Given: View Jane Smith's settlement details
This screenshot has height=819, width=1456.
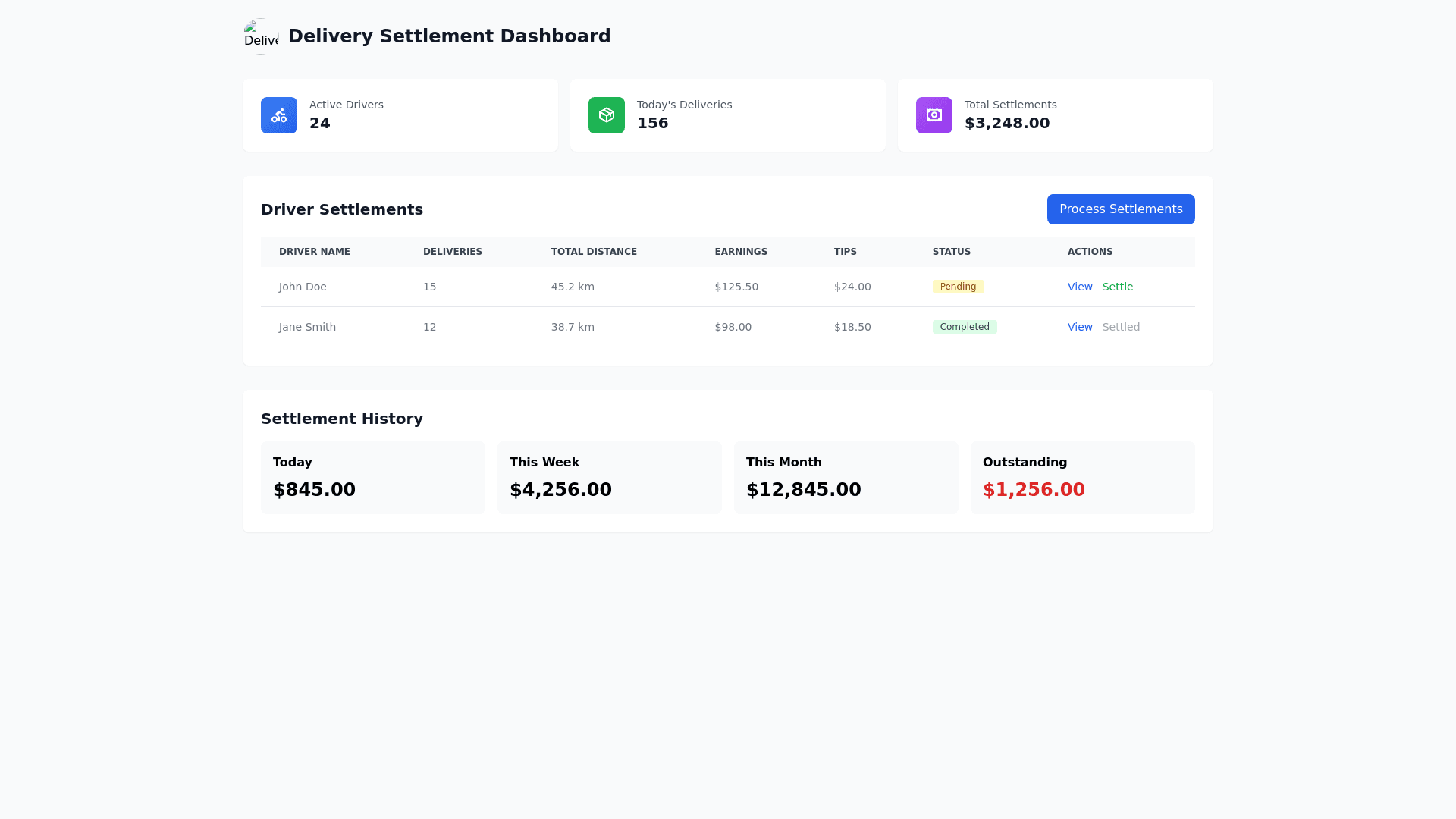Looking at the screenshot, I should tap(1080, 326).
